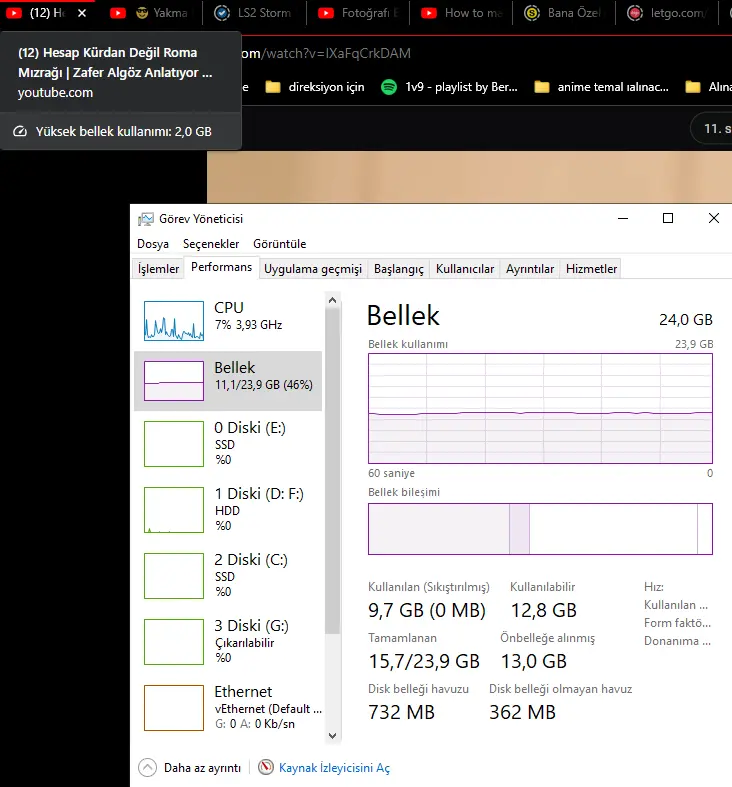
Task: Click the sidebar vertical scrollbar thumb
Action: [332, 470]
